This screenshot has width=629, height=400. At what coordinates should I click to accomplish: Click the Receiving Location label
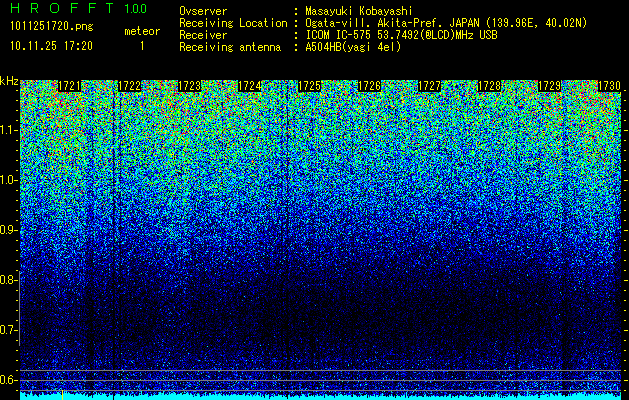(233, 23)
